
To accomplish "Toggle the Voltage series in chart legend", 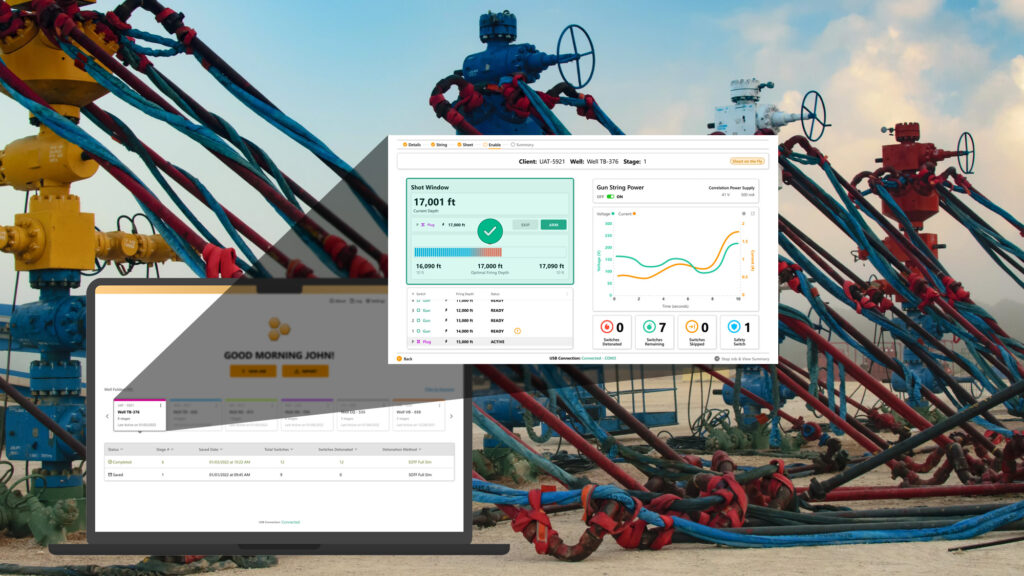I will click(x=606, y=213).
